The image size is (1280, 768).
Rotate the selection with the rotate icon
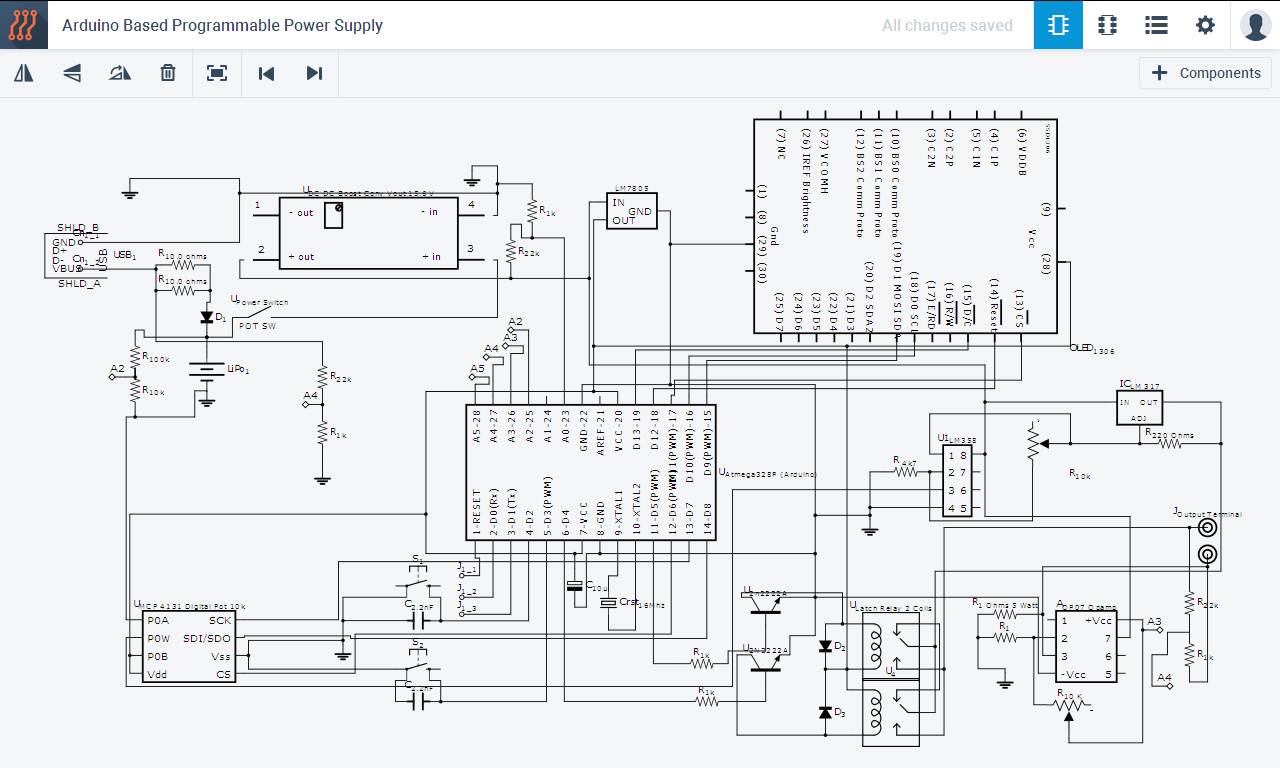[120, 73]
